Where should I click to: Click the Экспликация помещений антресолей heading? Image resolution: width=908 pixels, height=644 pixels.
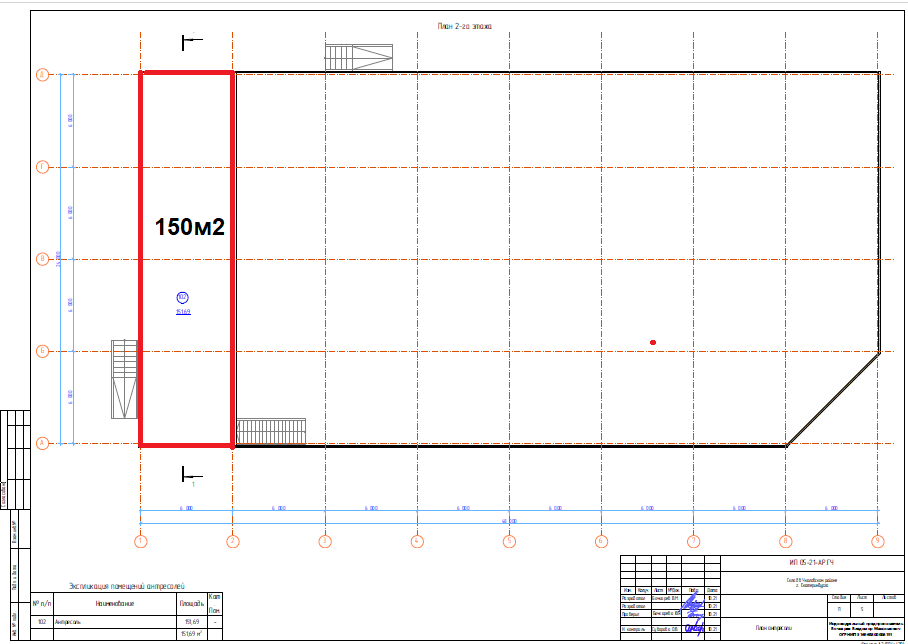[126, 586]
